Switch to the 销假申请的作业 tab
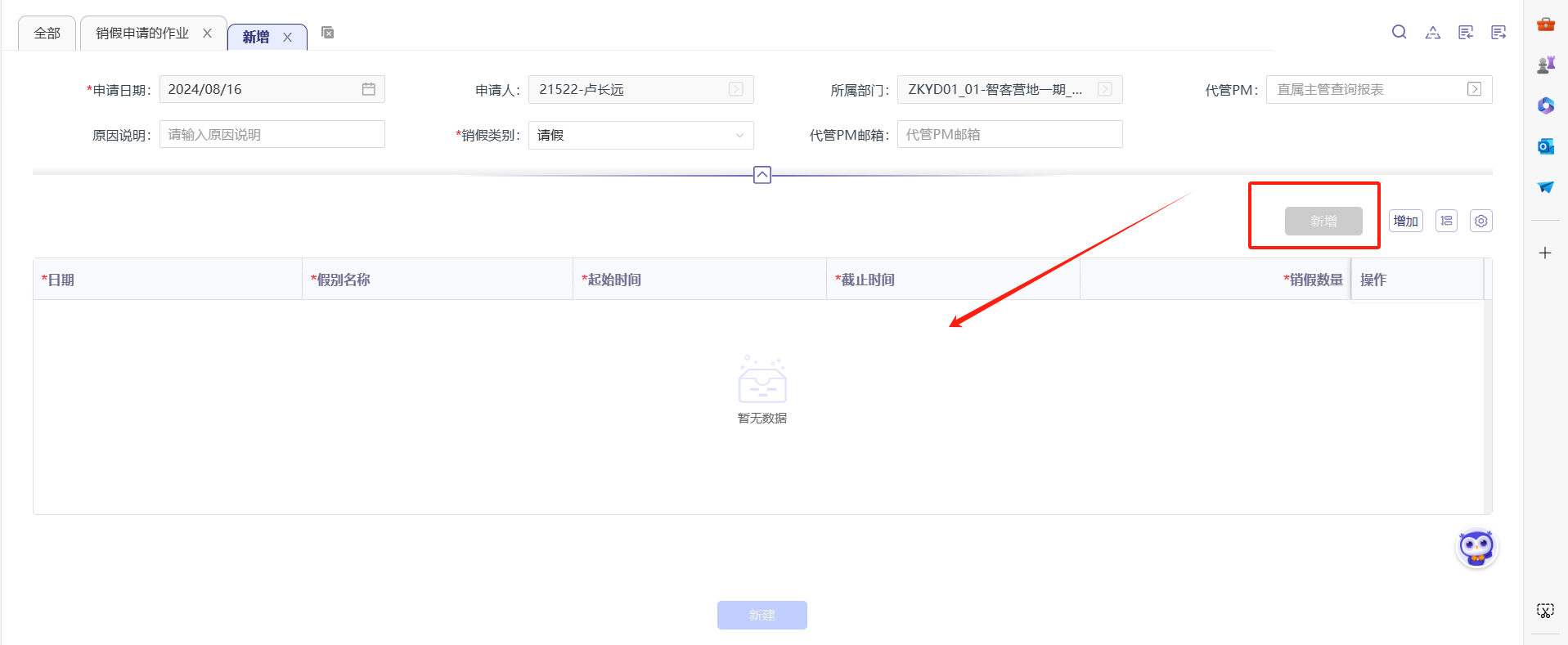Image resolution: width=1568 pixels, height=645 pixels. click(x=142, y=33)
